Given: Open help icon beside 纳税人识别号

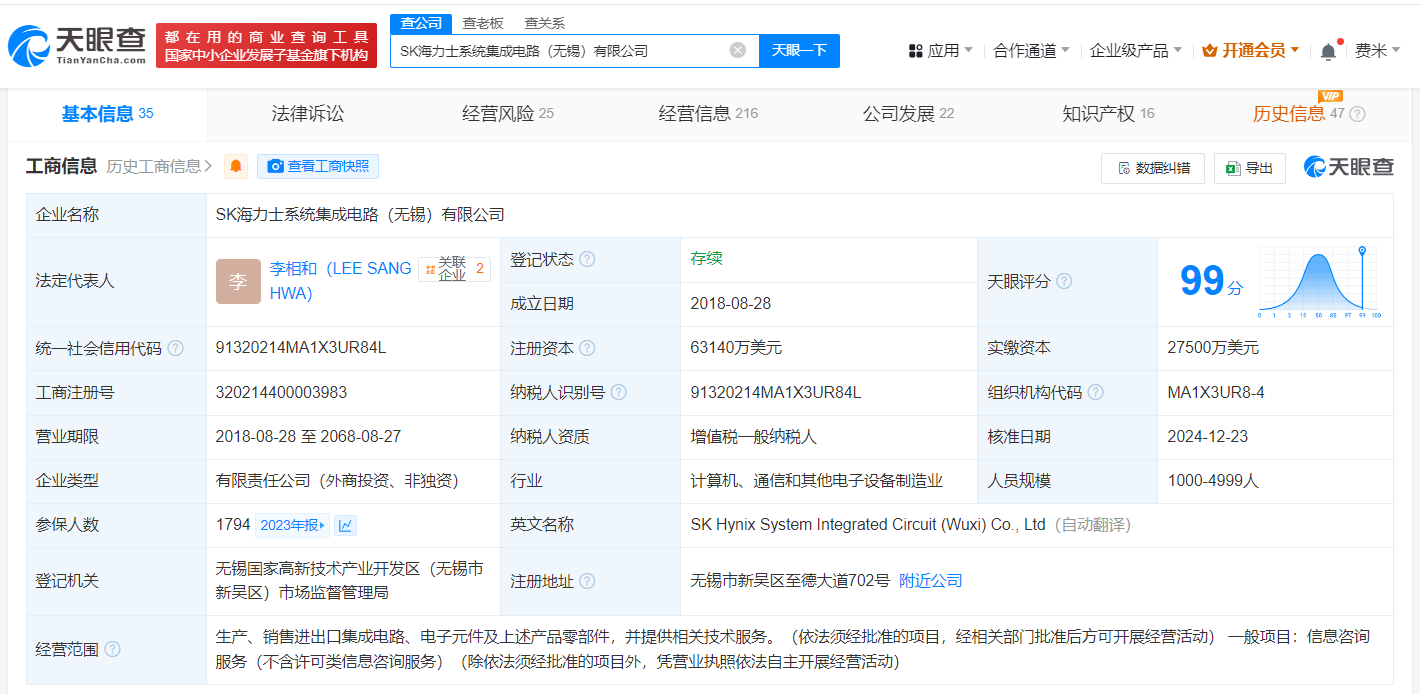Looking at the screenshot, I should pos(619,392).
